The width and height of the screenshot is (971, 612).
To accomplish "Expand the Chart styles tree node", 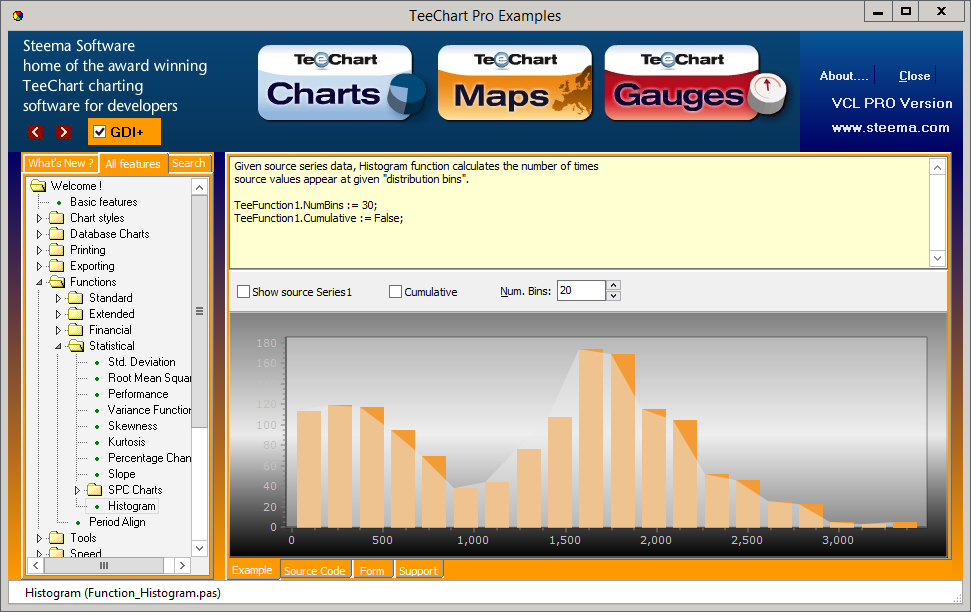I will 39,219.
